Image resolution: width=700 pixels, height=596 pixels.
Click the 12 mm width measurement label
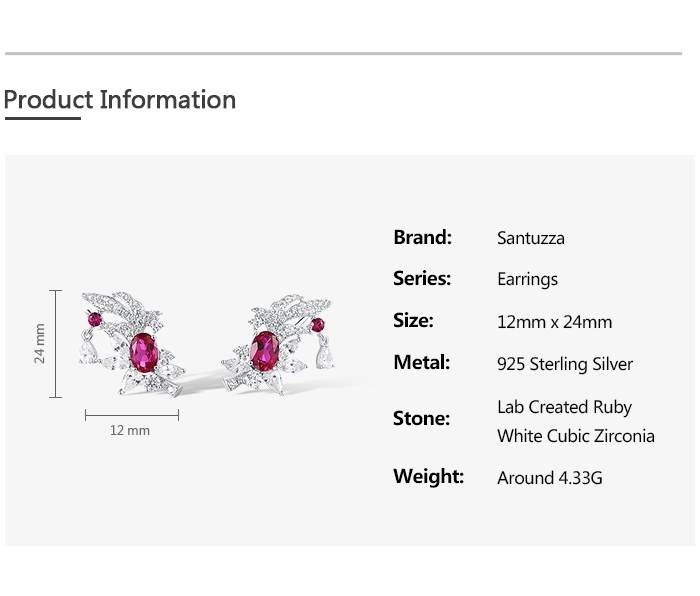coord(130,430)
